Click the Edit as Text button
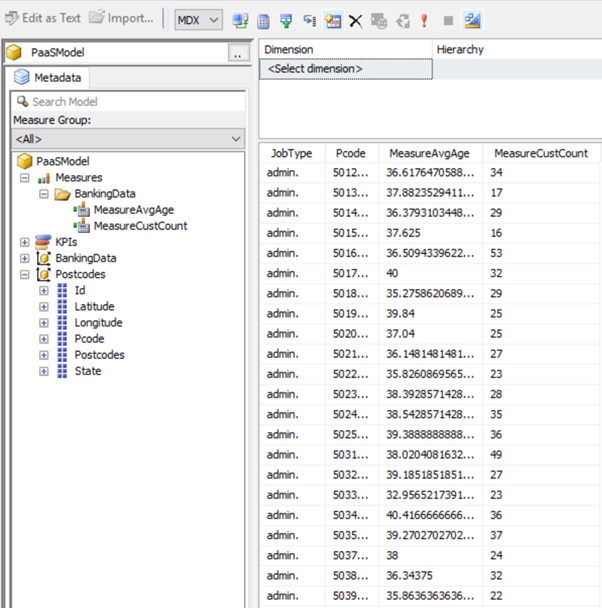The image size is (602, 608). pos(42,18)
